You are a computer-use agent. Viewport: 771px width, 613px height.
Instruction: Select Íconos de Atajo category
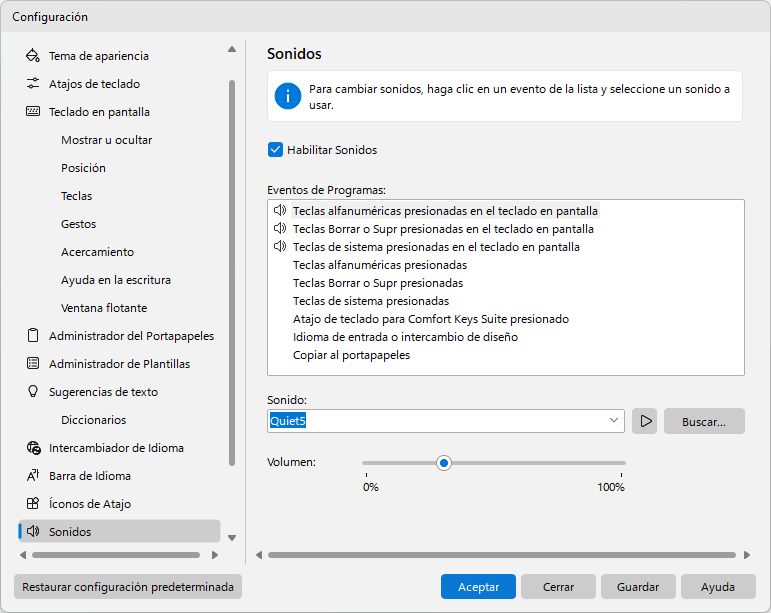90,504
